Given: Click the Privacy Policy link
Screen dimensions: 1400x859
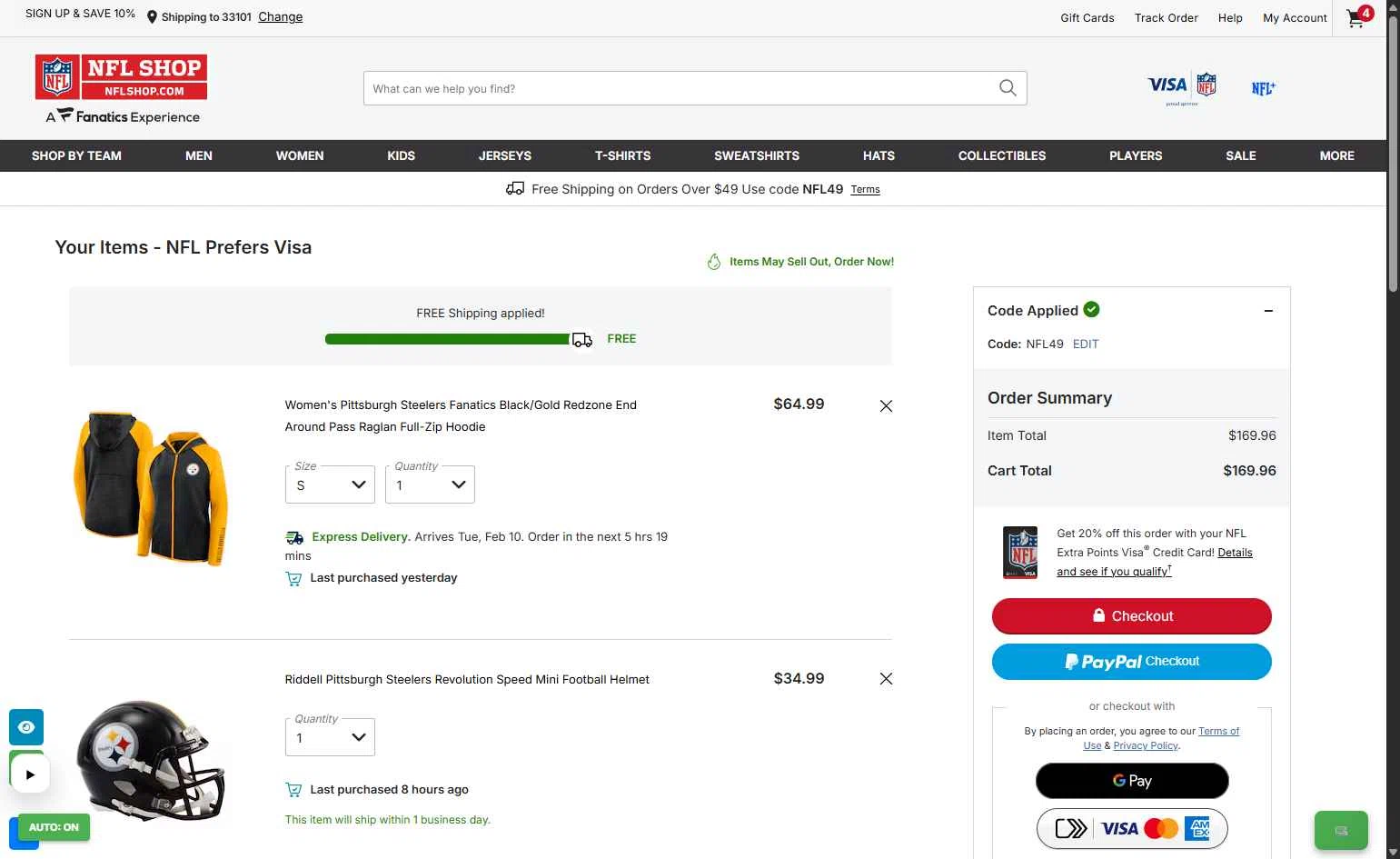Looking at the screenshot, I should coord(1146,745).
